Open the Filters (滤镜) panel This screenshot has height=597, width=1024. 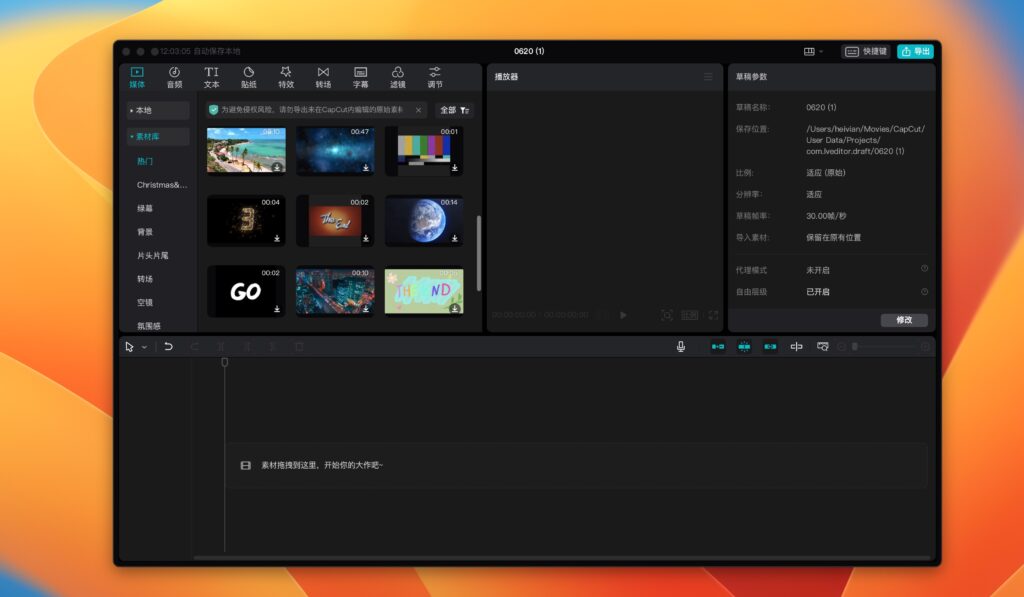click(x=397, y=76)
